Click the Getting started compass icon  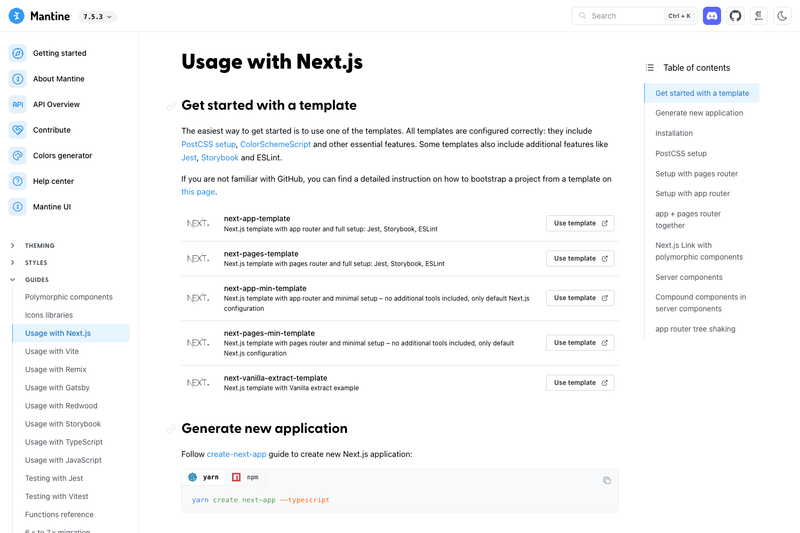tap(18, 53)
